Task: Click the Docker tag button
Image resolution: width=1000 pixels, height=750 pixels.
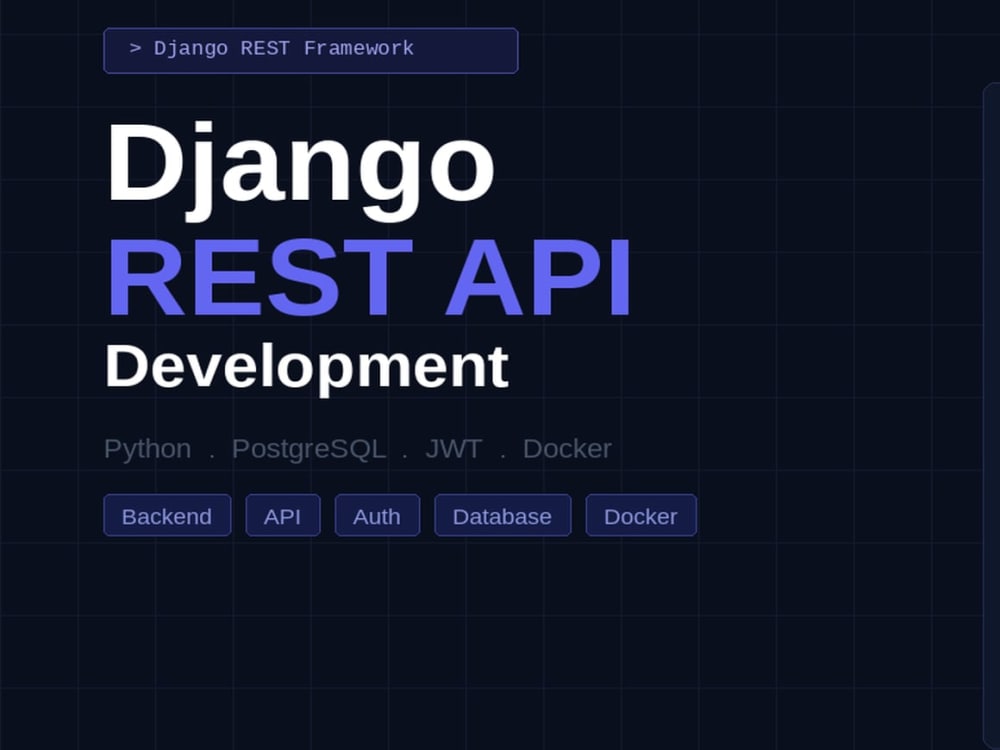Action: [x=641, y=515]
